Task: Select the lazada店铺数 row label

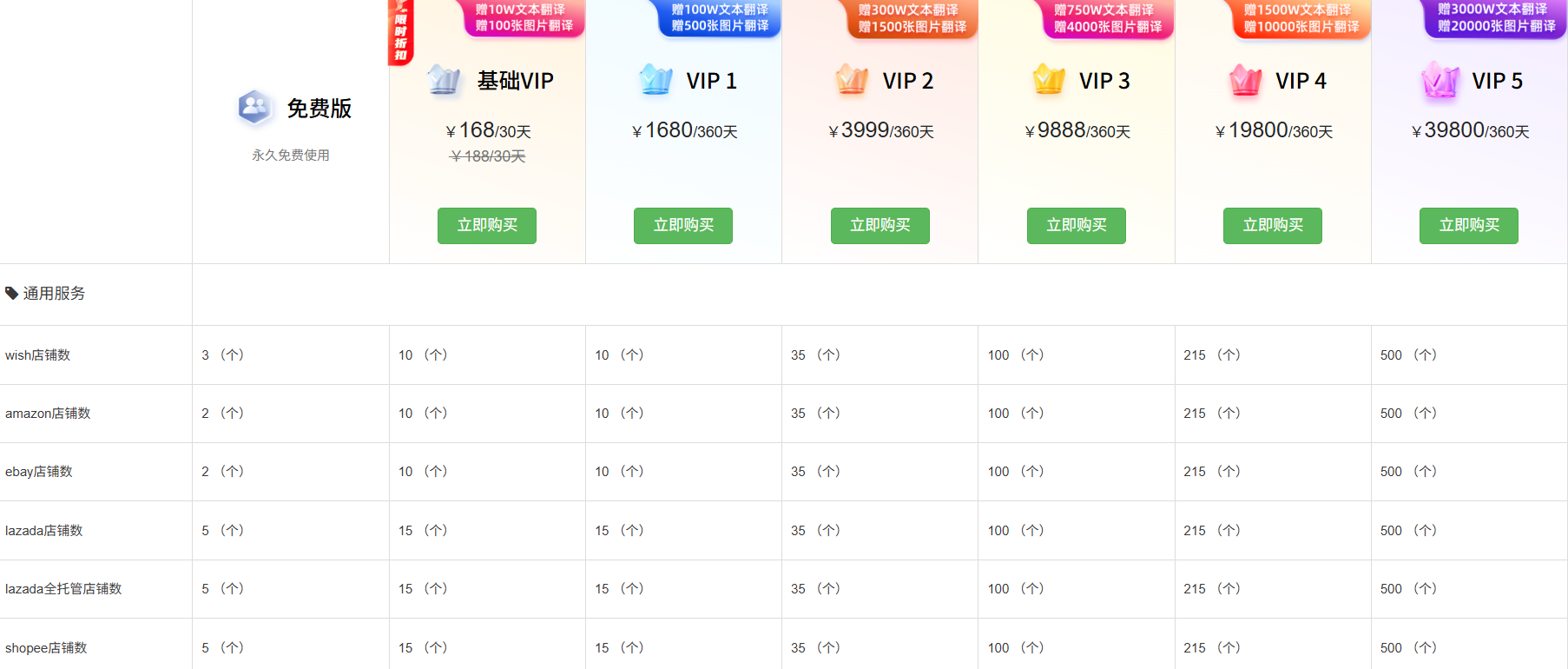Action: [44, 531]
